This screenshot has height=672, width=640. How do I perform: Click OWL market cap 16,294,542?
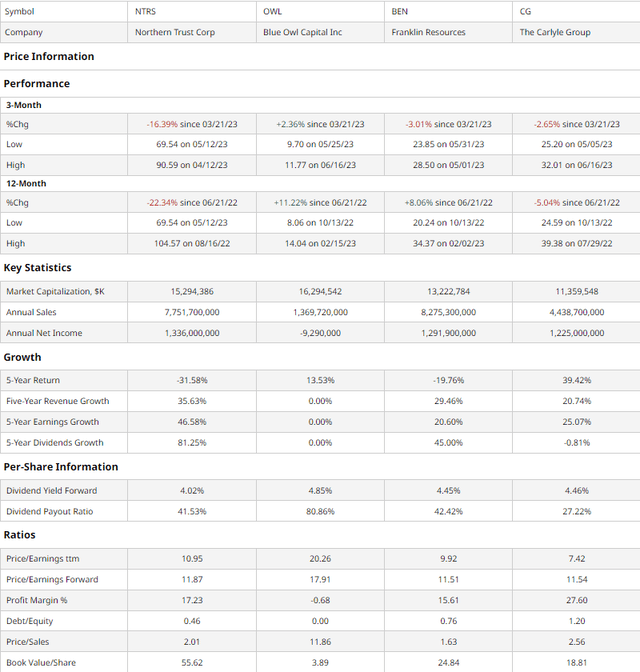[x=320, y=291]
